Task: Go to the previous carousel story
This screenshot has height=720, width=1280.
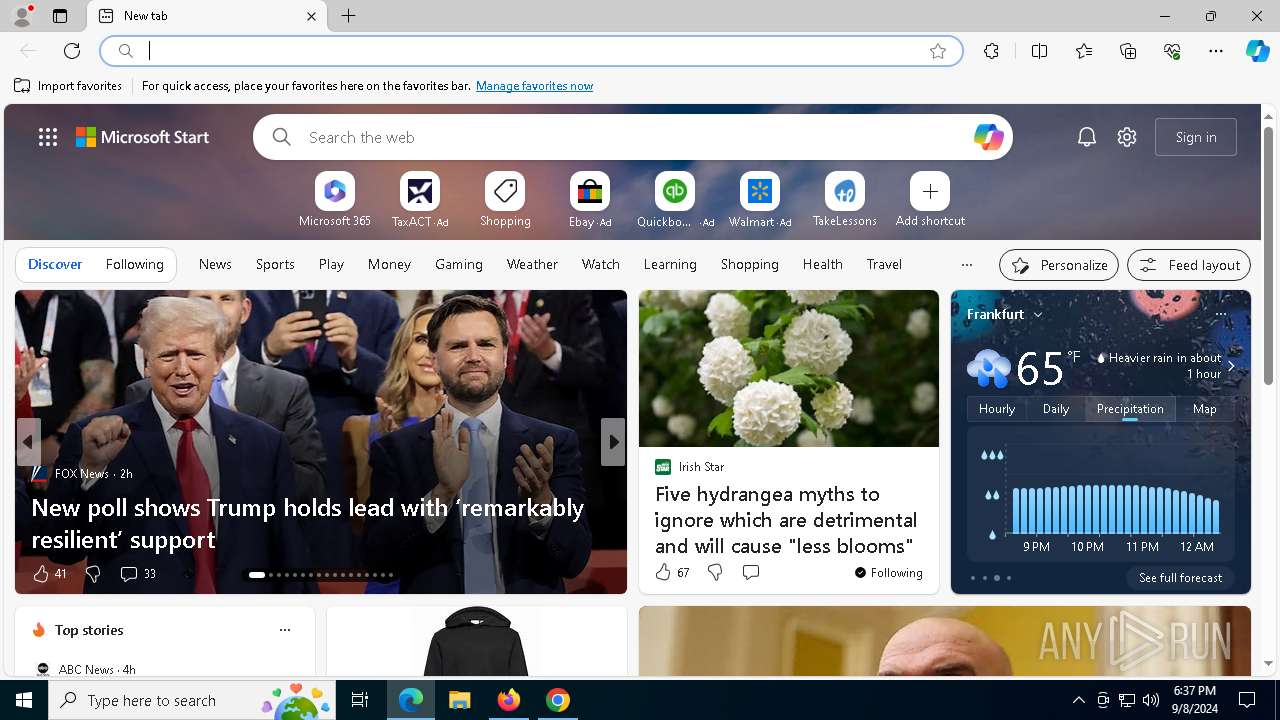Action: tap(28, 442)
